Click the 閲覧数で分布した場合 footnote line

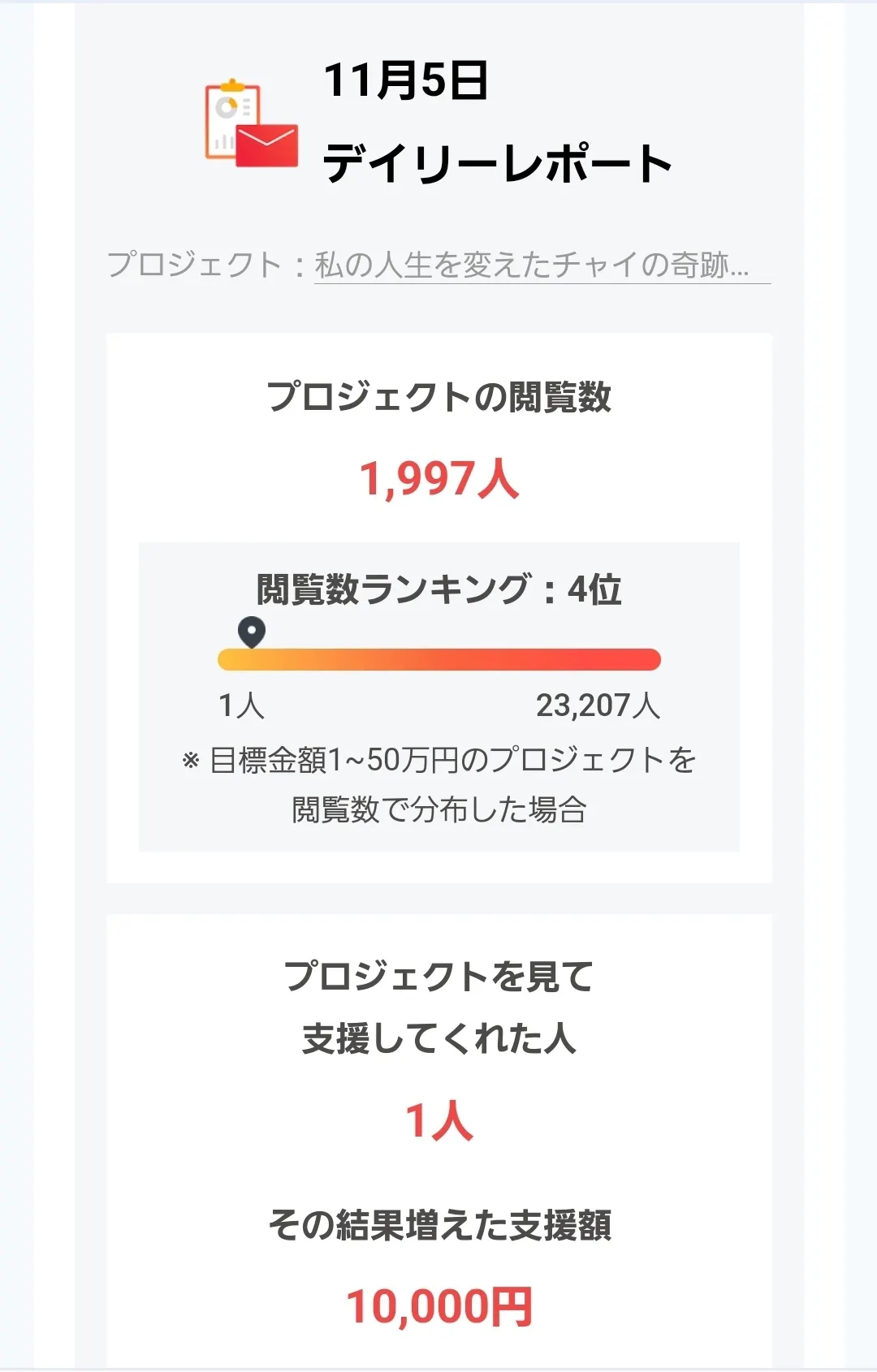439,809
